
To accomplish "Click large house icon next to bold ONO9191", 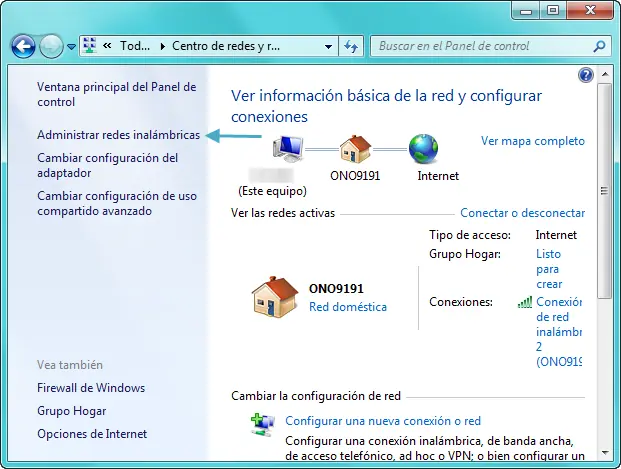I will click(x=275, y=296).
